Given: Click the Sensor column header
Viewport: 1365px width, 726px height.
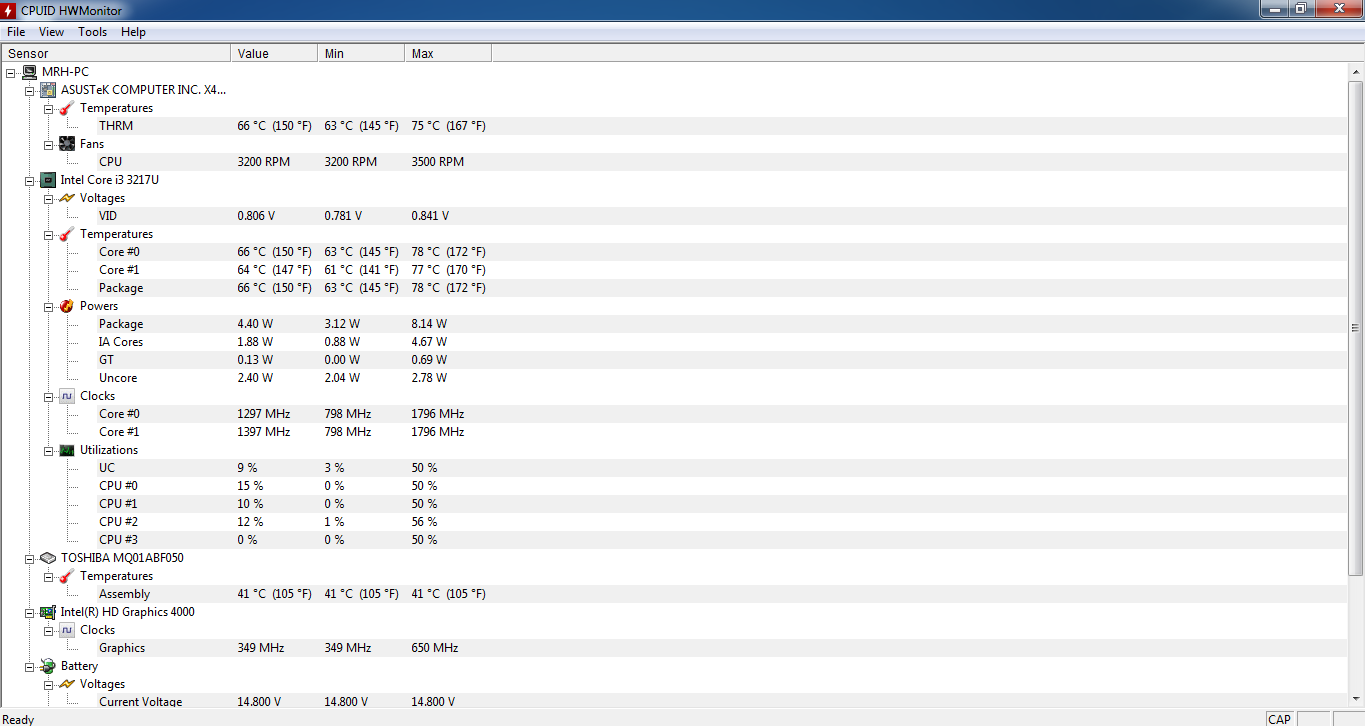Looking at the screenshot, I should tap(115, 53).
